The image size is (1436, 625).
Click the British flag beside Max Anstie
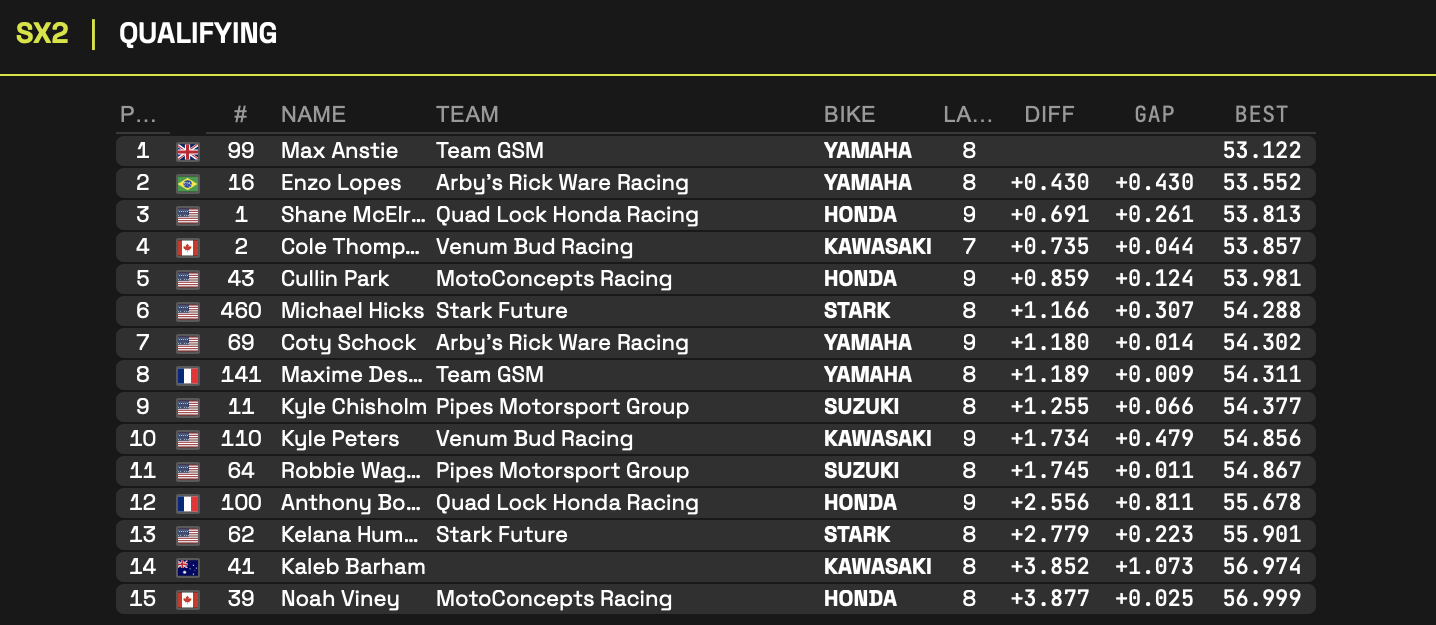coord(188,152)
